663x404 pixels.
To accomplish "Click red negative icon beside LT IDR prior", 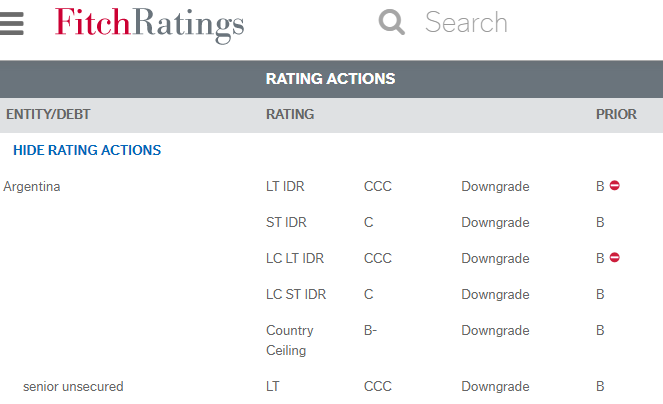I will [614, 185].
